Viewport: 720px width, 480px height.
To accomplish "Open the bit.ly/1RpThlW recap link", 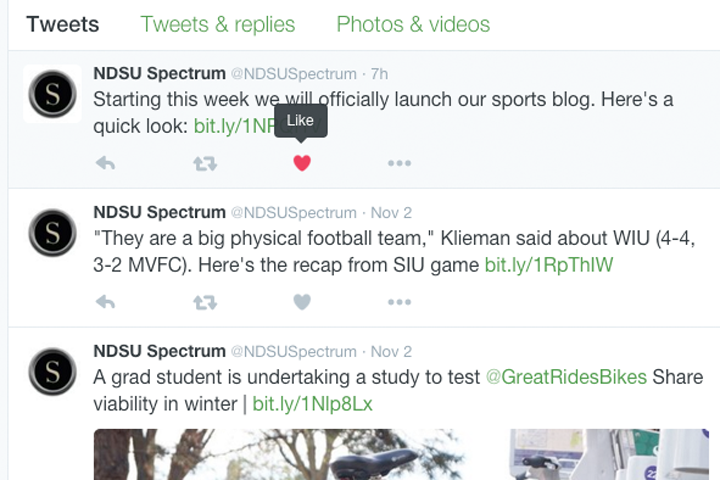I will click(549, 265).
